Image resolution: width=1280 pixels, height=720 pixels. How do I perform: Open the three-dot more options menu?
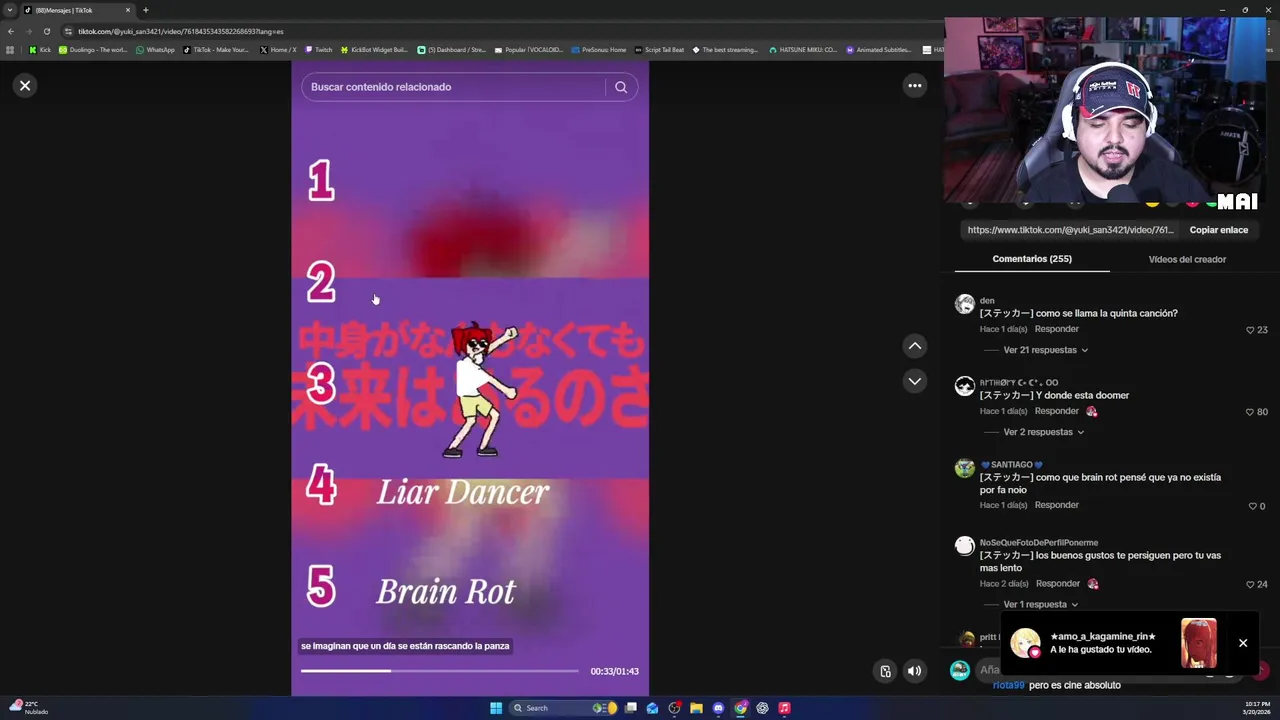914,86
